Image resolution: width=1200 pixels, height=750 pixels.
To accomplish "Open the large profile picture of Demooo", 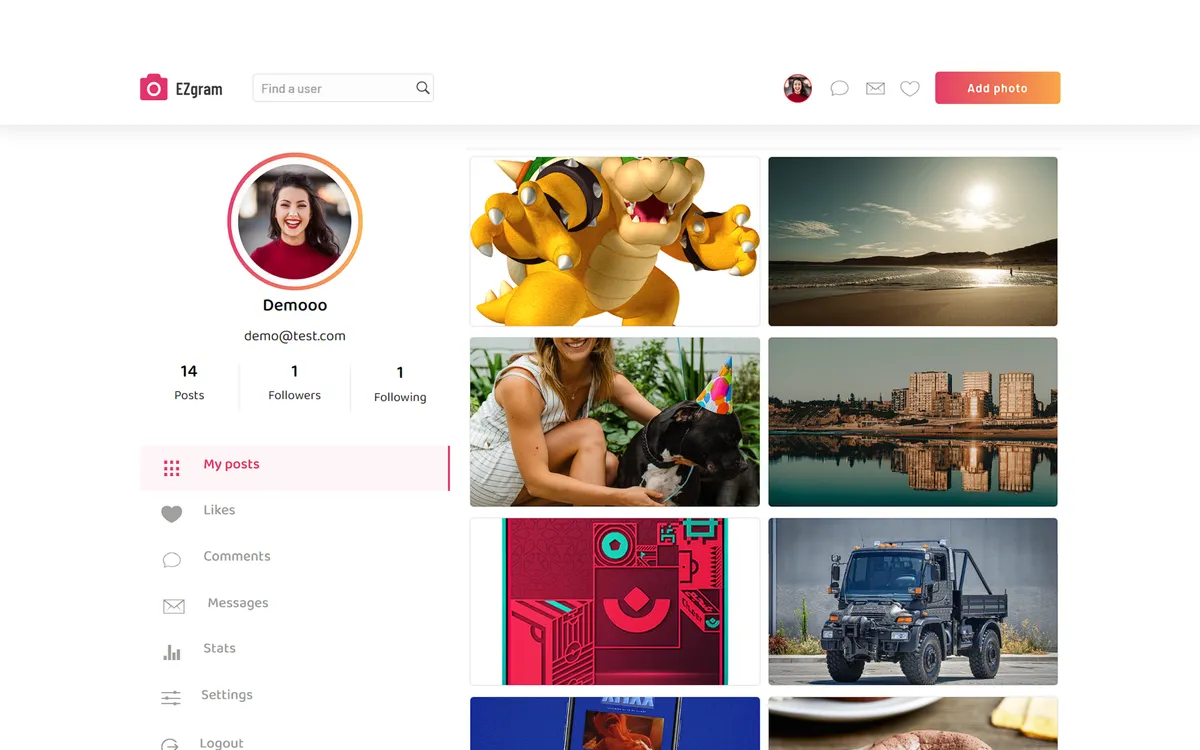I will click(x=295, y=221).
